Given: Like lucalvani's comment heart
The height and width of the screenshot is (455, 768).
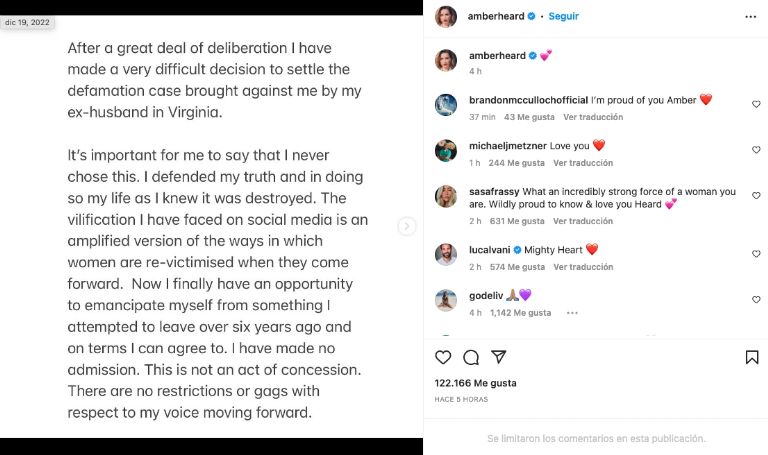Looking at the screenshot, I should point(756,254).
